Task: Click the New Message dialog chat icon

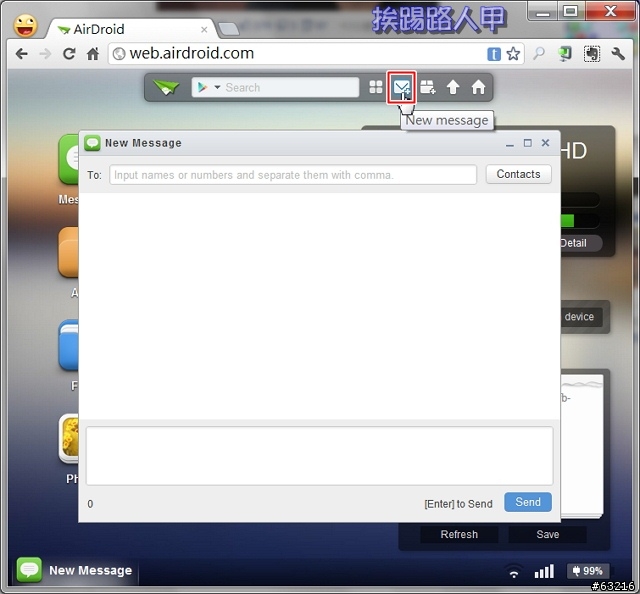Action: click(x=92, y=143)
